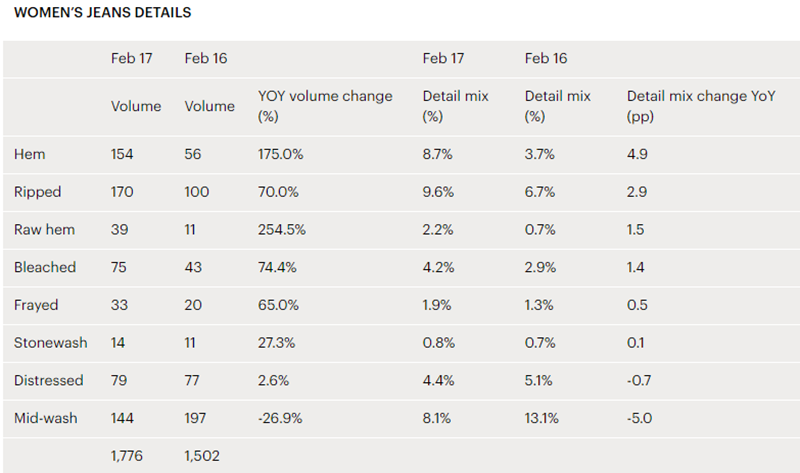
Task: Select the -26.9% Mid-wash volume change
Action: click(x=280, y=418)
